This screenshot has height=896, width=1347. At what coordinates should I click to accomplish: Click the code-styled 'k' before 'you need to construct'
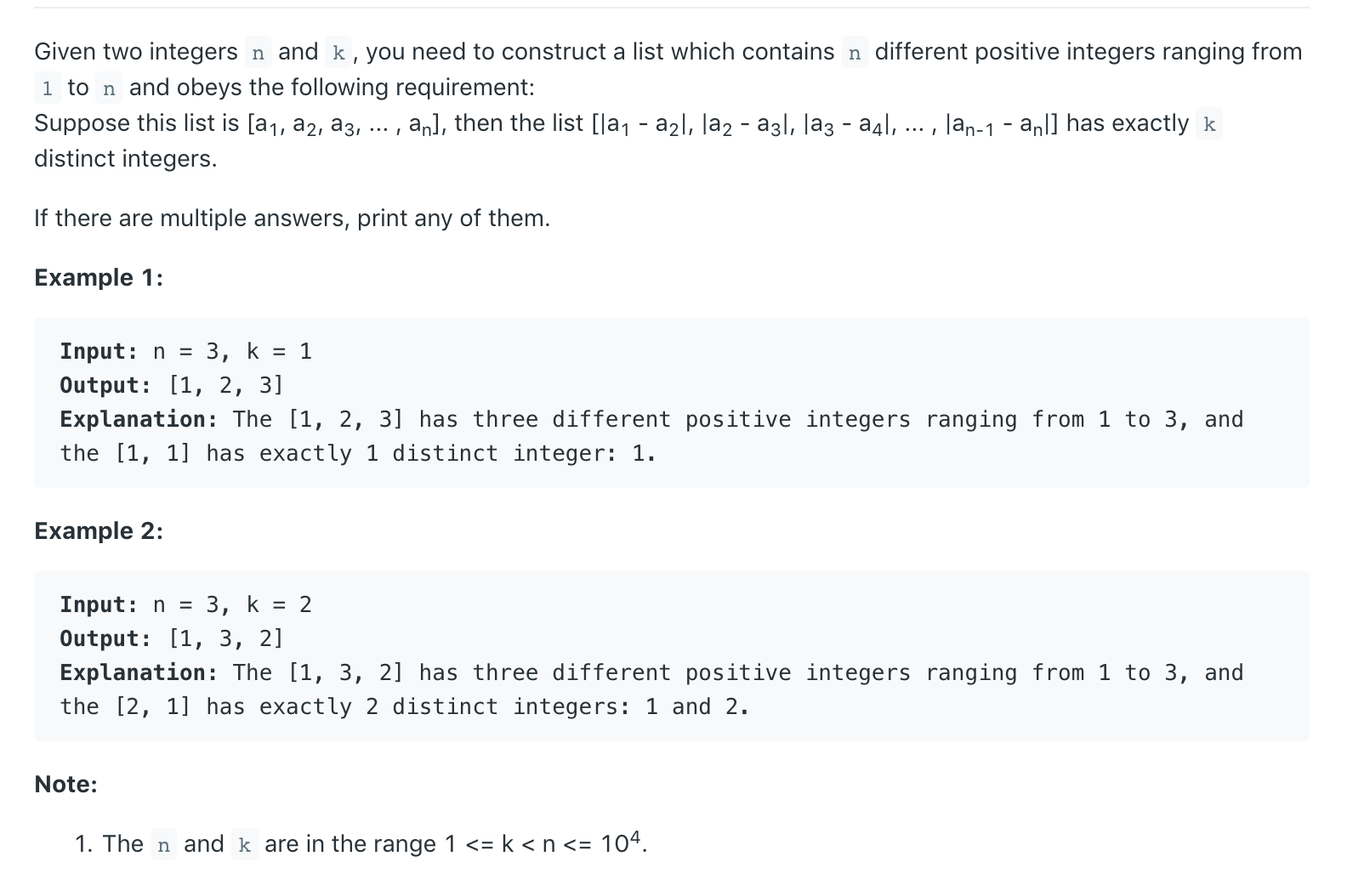[338, 53]
